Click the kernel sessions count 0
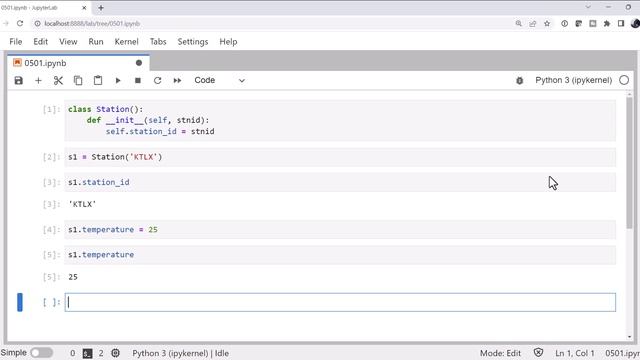The image size is (640, 360). pyautogui.click(x=73, y=353)
